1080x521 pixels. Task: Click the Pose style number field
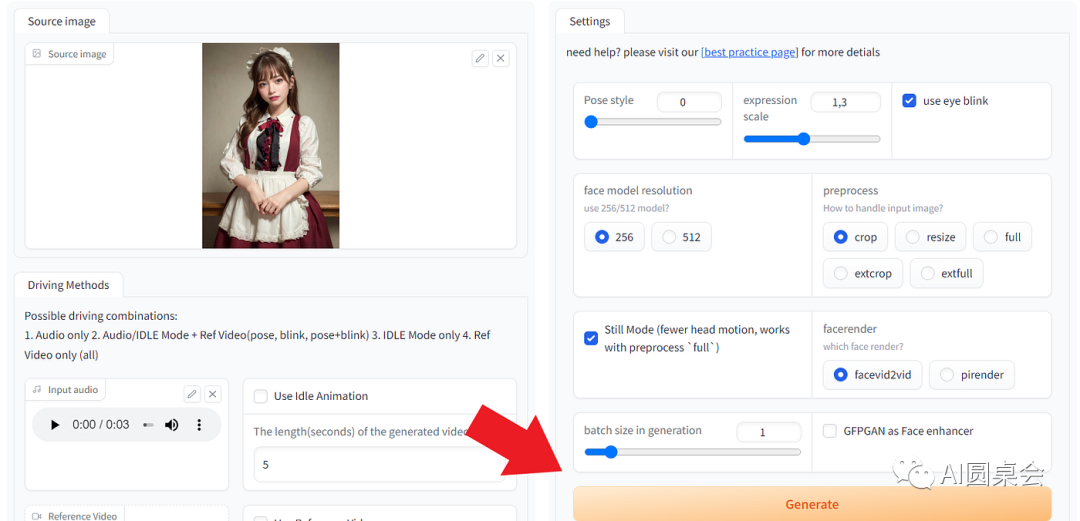coord(689,102)
